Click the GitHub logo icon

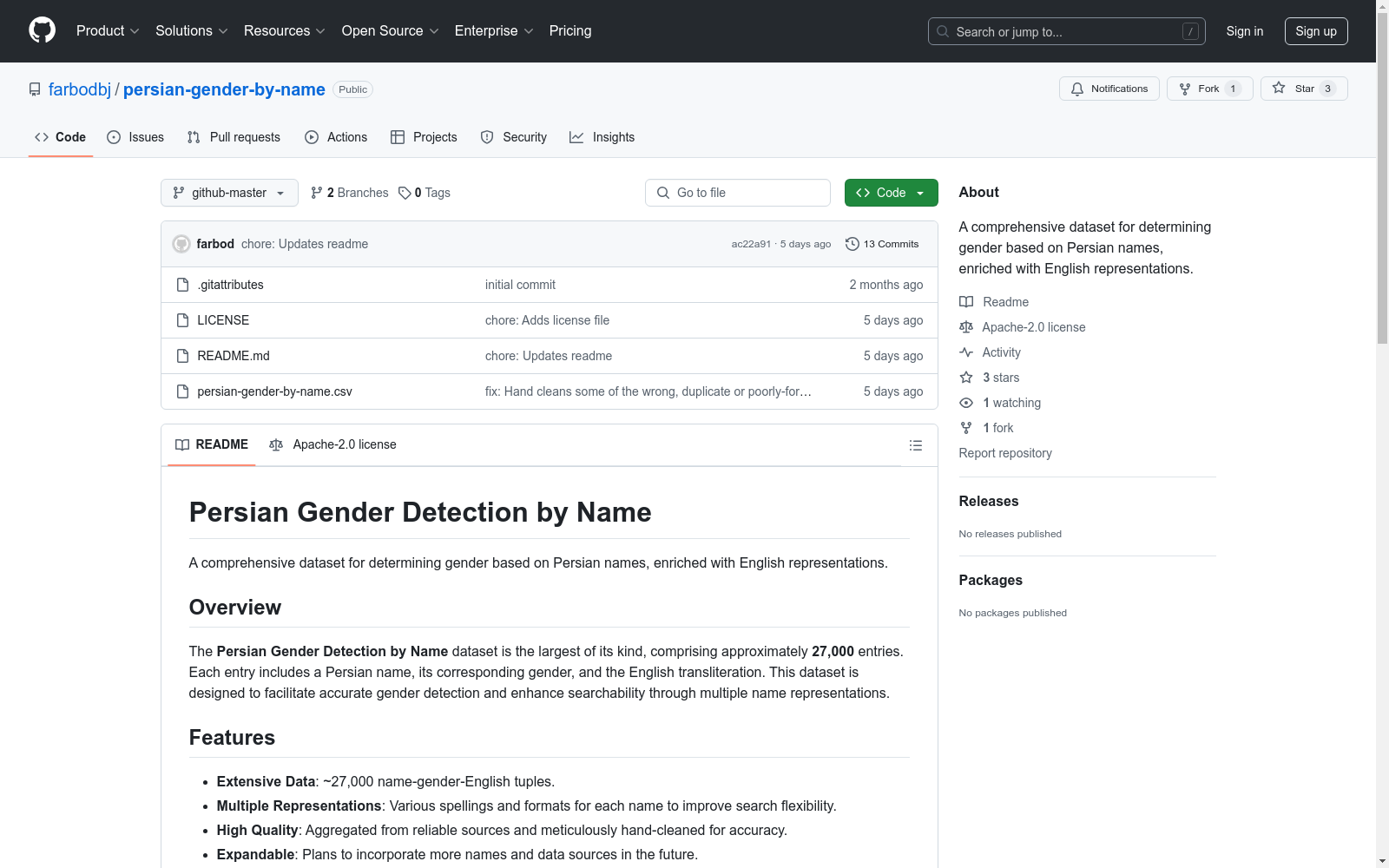coord(42,30)
